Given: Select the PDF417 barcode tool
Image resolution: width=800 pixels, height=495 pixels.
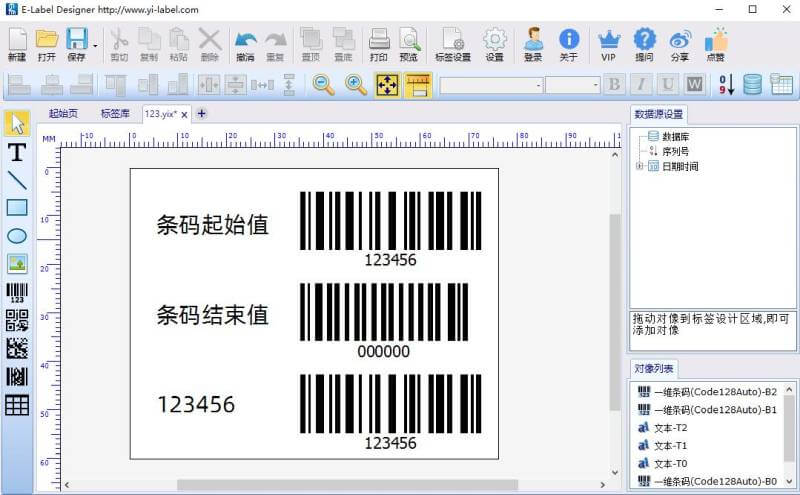Looking at the screenshot, I should [17, 377].
